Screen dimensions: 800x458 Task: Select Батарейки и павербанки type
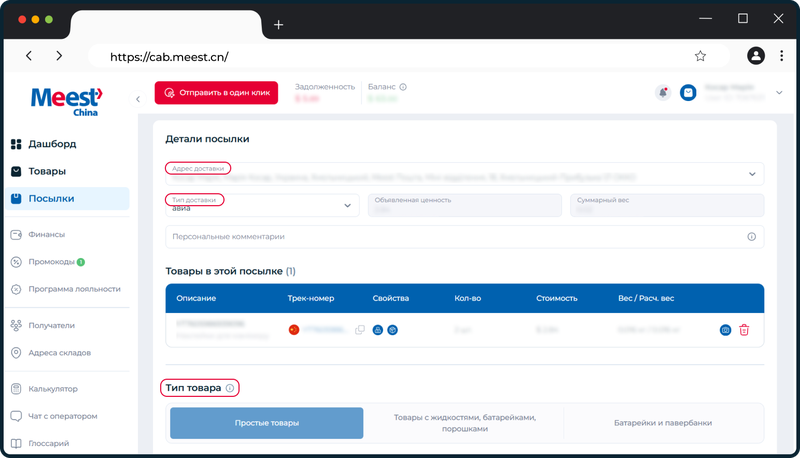[x=663, y=423]
